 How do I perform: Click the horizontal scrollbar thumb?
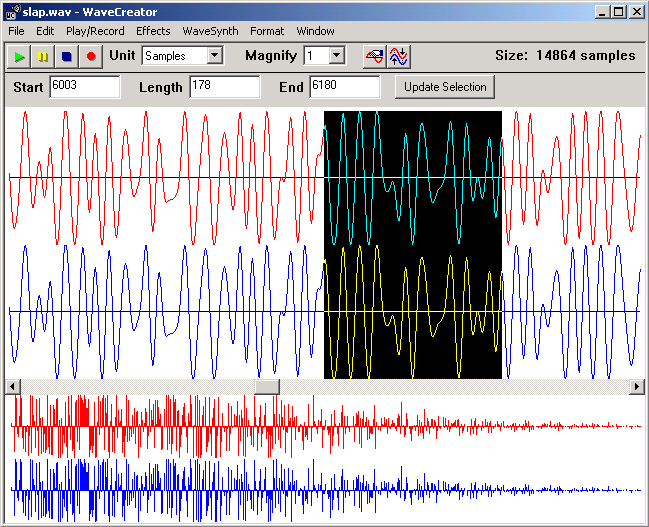pos(267,386)
